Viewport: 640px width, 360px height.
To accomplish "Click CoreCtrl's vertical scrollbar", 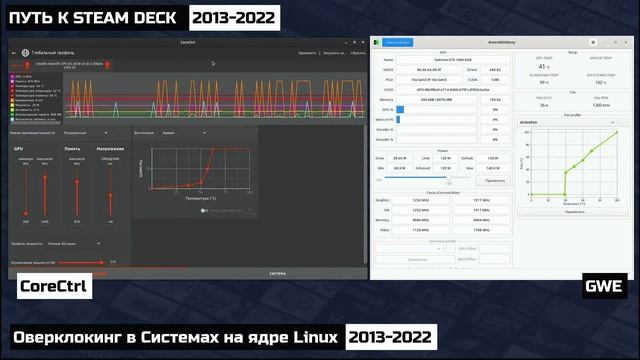I will (x=365, y=194).
